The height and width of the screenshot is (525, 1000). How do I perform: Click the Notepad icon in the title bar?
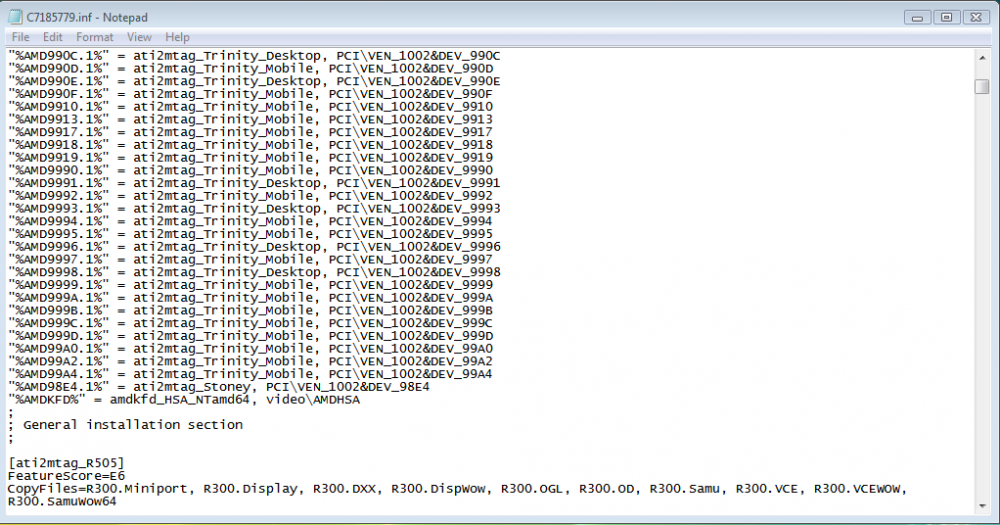pos(14,17)
